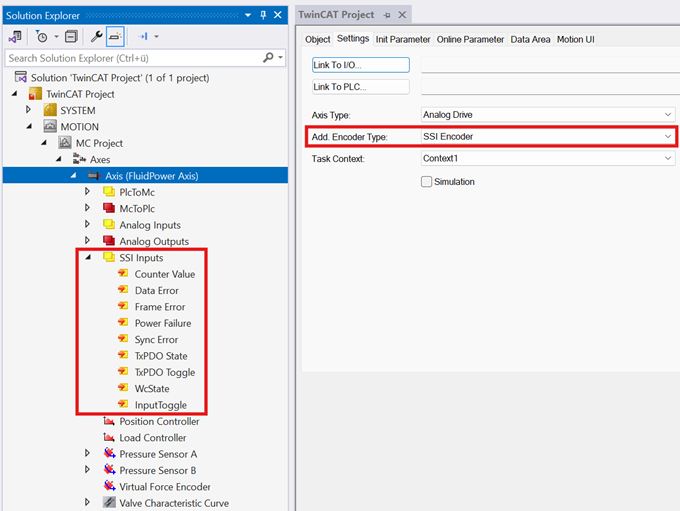Collapse the SSI Inputs tree node
The height and width of the screenshot is (511, 680).
[88, 257]
